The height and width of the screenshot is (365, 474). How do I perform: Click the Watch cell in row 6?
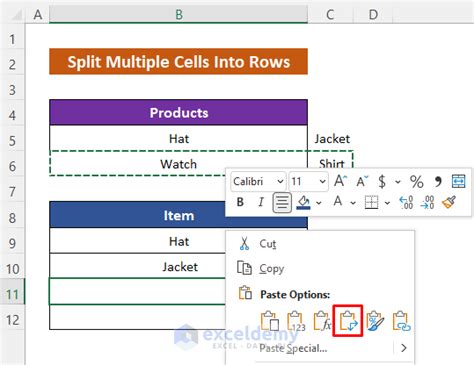(178, 164)
